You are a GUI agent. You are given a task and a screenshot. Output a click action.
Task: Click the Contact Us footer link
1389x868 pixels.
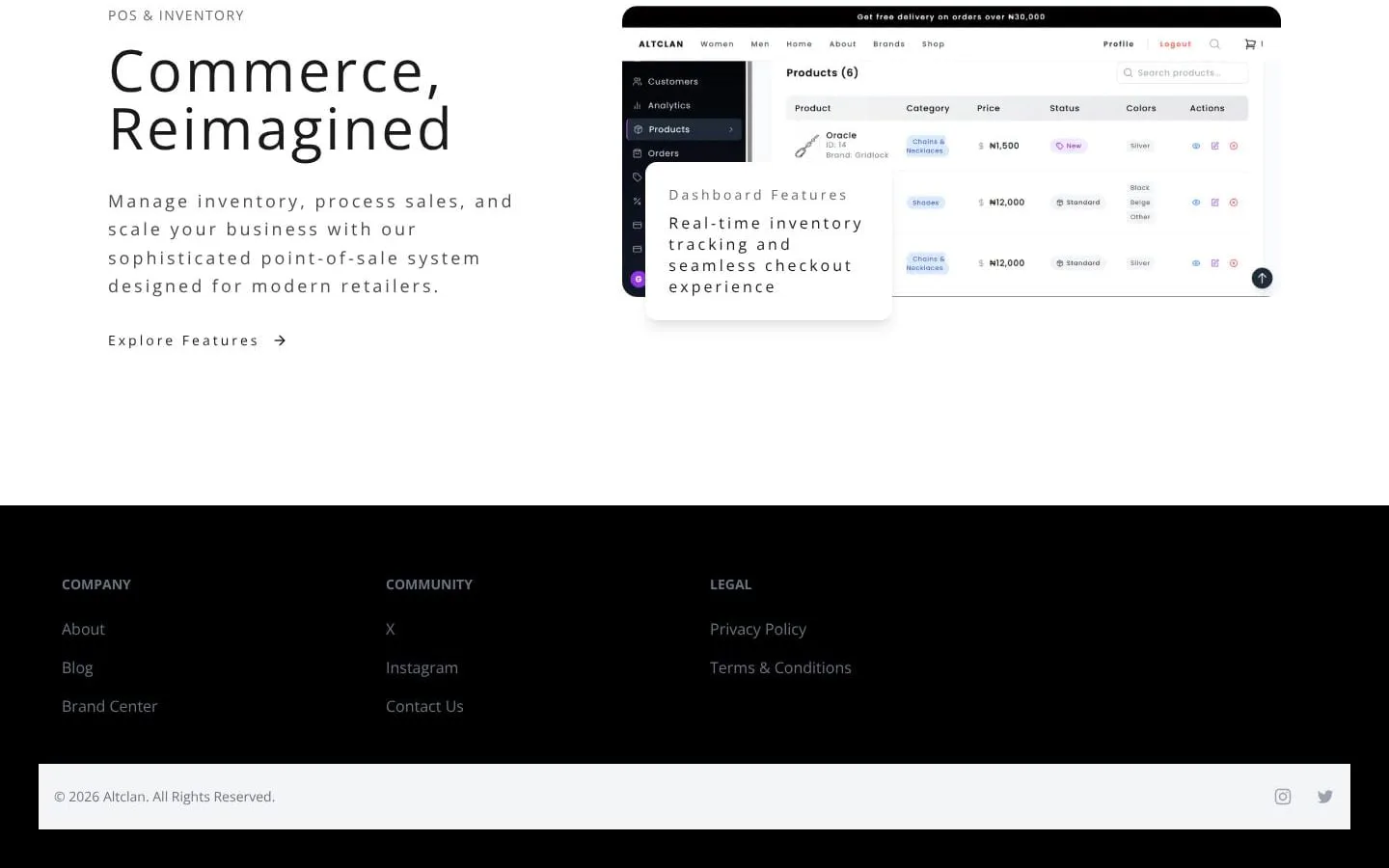click(424, 706)
